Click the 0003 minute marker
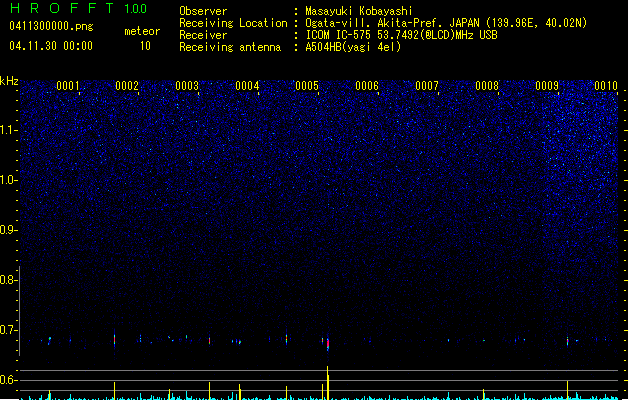The height and width of the screenshot is (400, 629). click(187, 86)
